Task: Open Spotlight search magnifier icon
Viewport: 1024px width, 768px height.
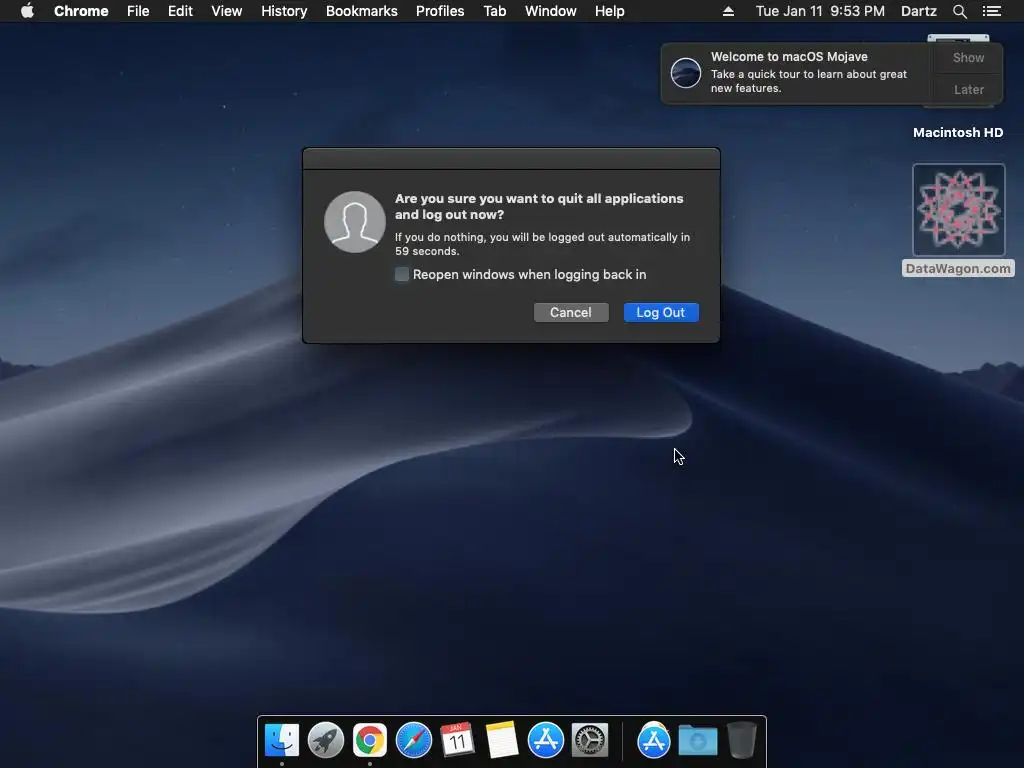Action: [x=959, y=11]
